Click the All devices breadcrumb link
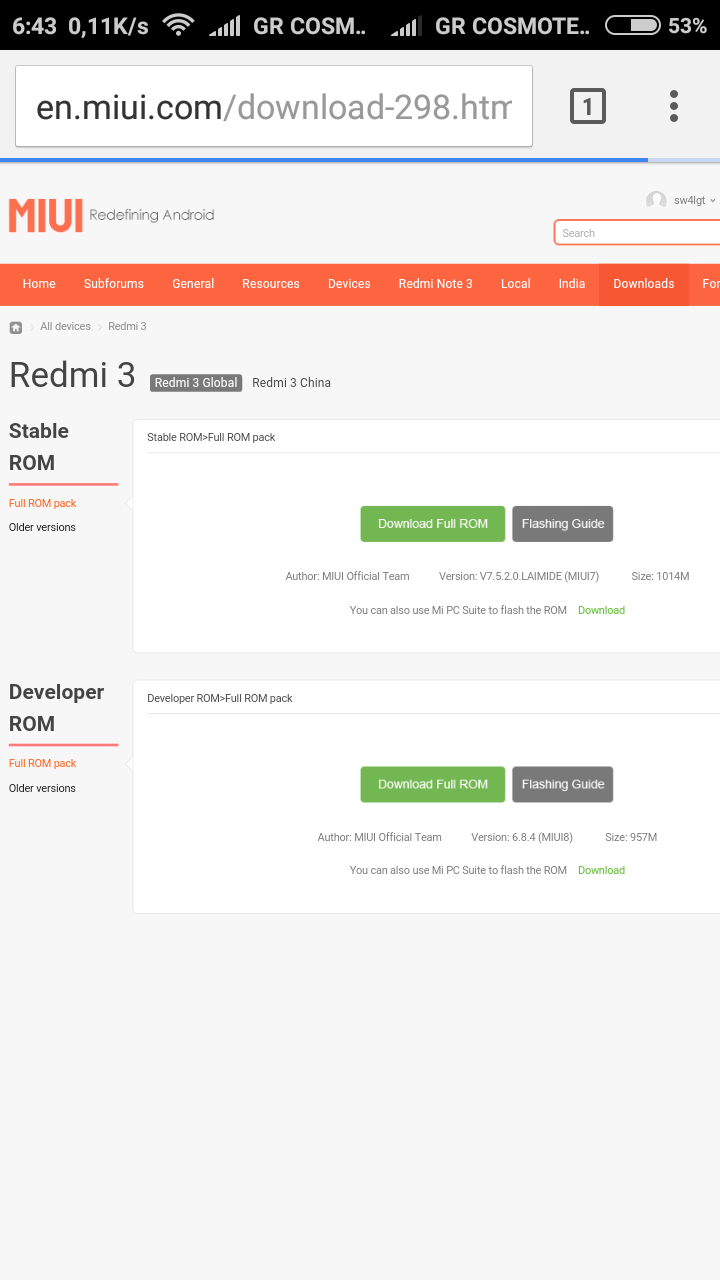The image size is (720, 1280). pyautogui.click(x=65, y=327)
